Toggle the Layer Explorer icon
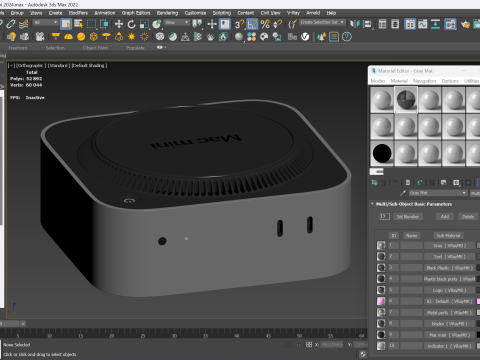480x360 pixels. (x=395, y=24)
